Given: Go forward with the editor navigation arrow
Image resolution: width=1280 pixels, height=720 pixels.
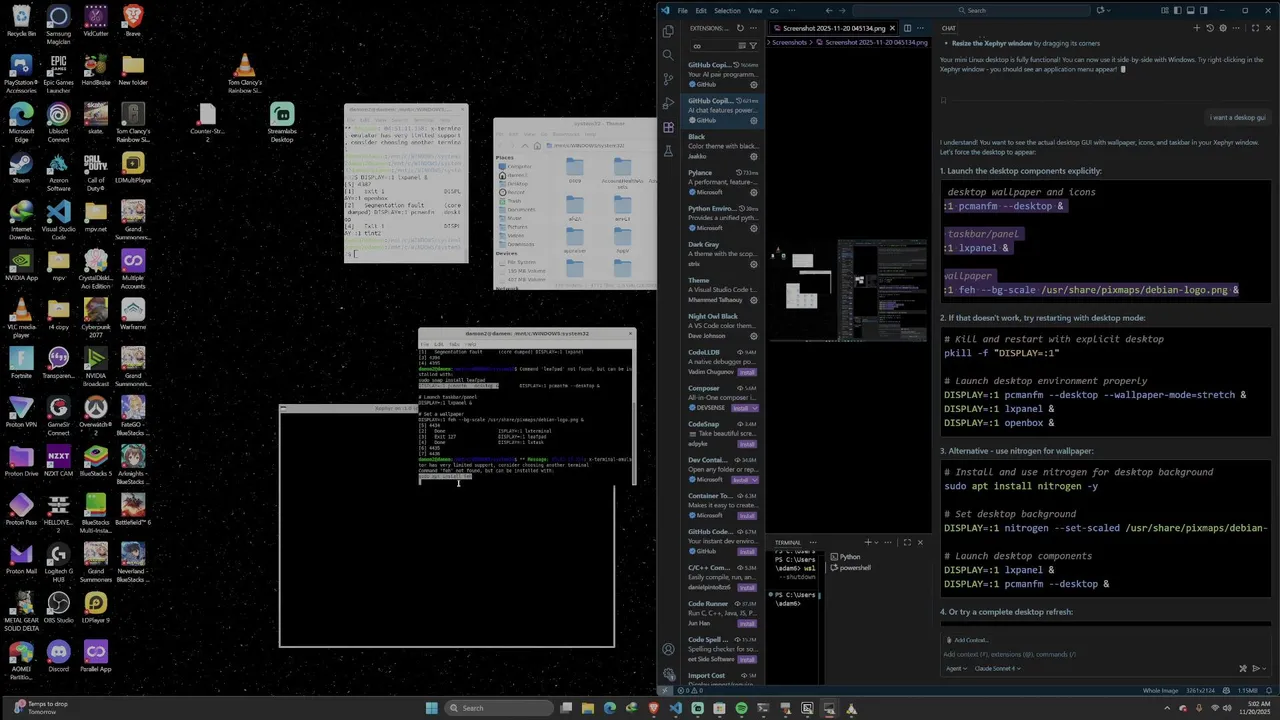Looking at the screenshot, I should click(x=842, y=10).
